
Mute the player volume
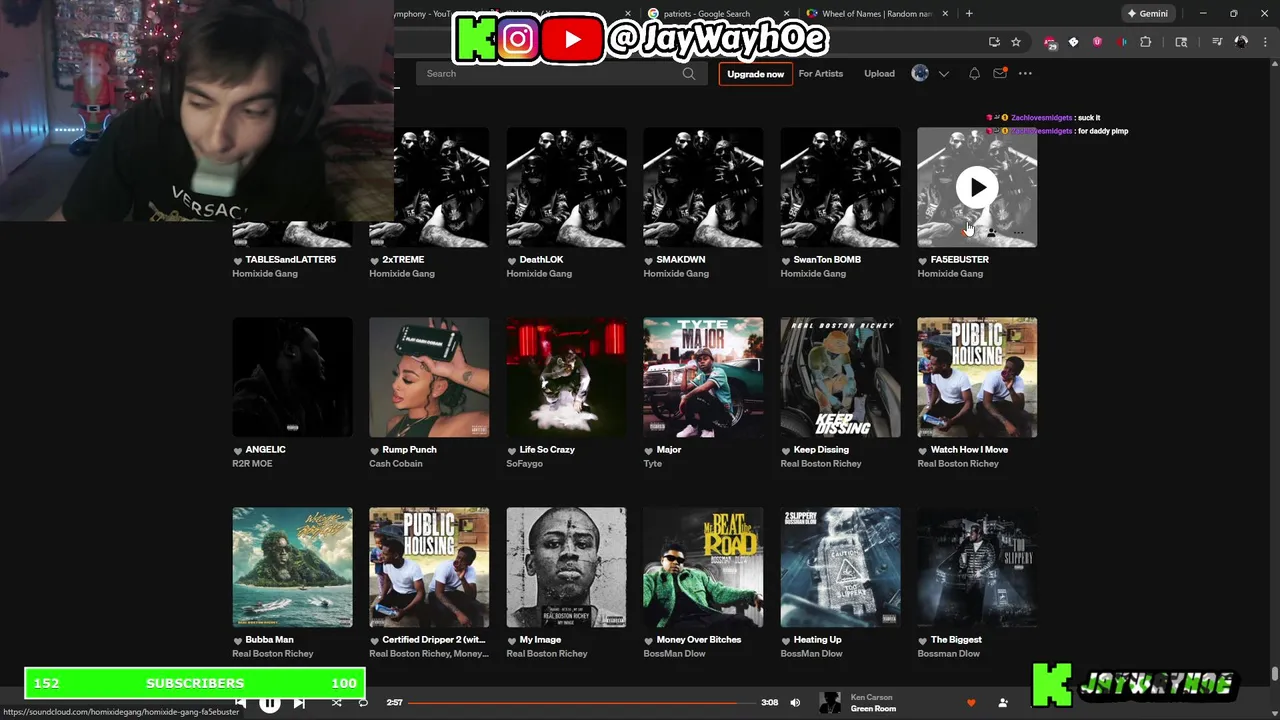click(795, 703)
